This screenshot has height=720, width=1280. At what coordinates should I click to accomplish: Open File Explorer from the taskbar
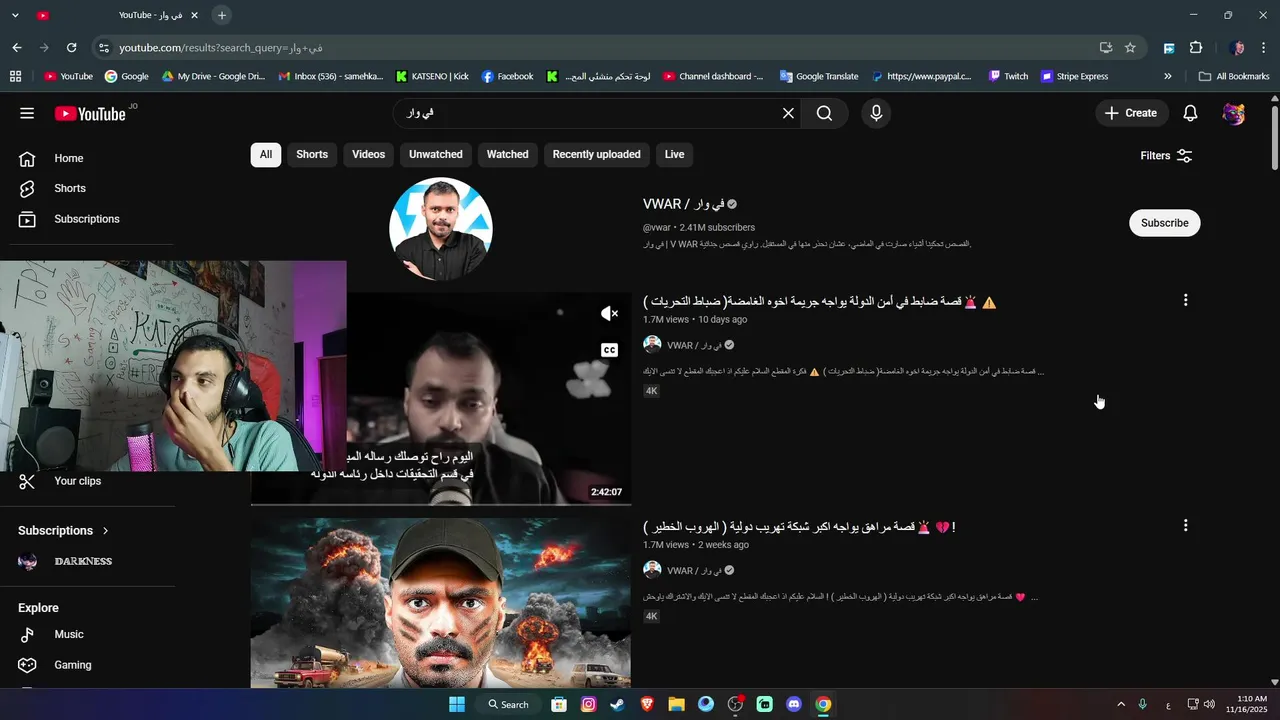tap(676, 704)
